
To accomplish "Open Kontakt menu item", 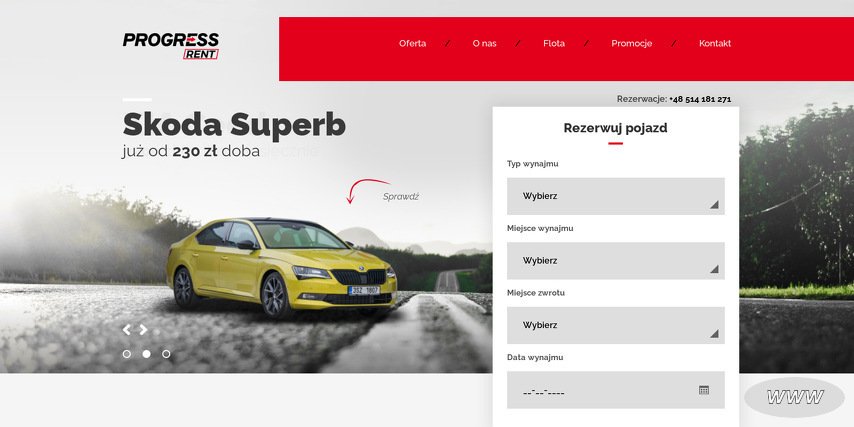I will (x=715, y=44).
